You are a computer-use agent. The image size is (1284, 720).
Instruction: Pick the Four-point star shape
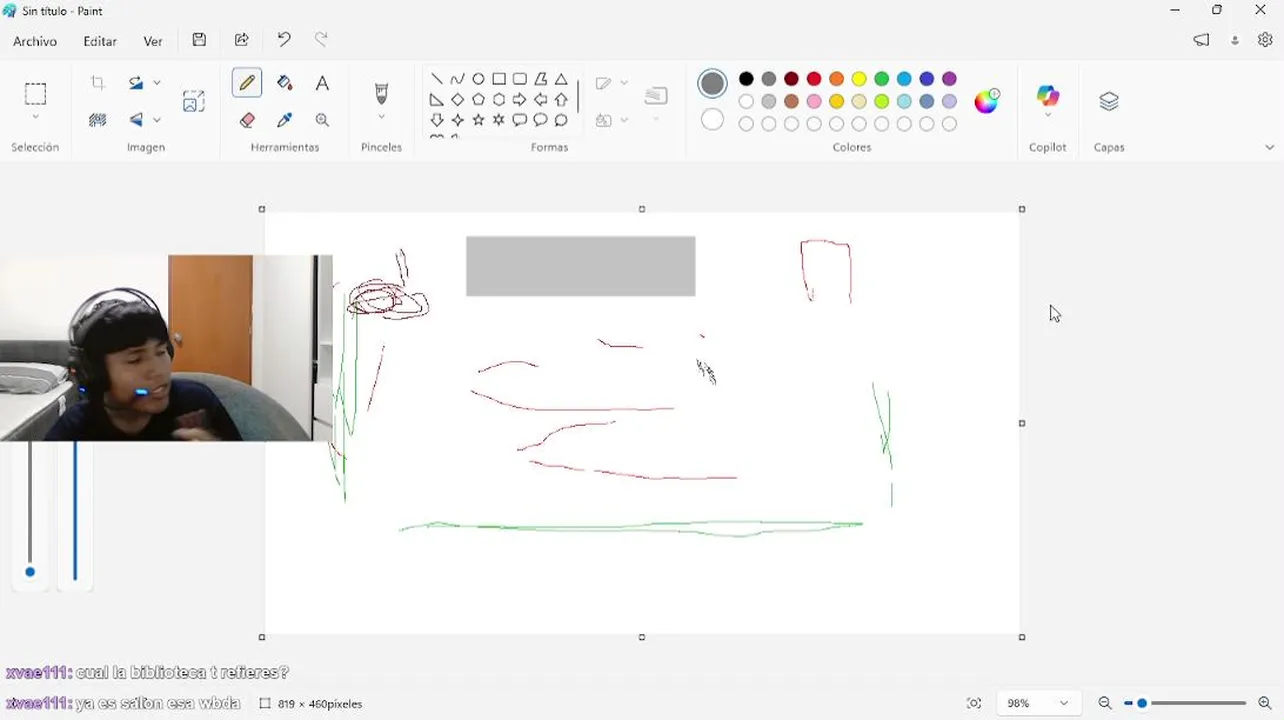pyautogui.click(x=458, y=120)
